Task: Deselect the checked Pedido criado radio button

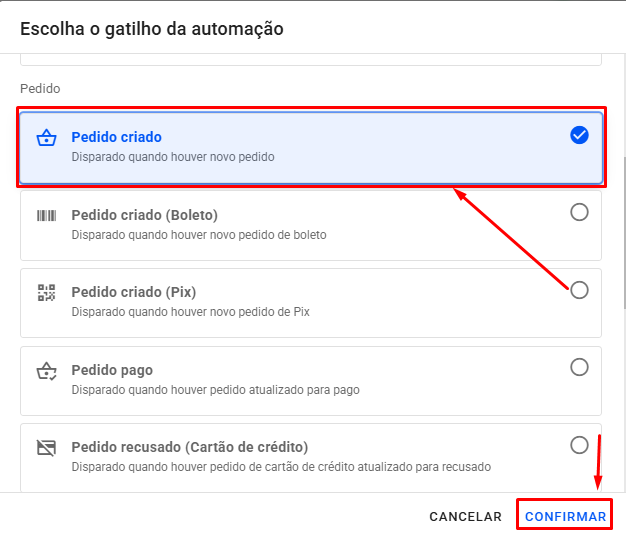Action: 579,135
